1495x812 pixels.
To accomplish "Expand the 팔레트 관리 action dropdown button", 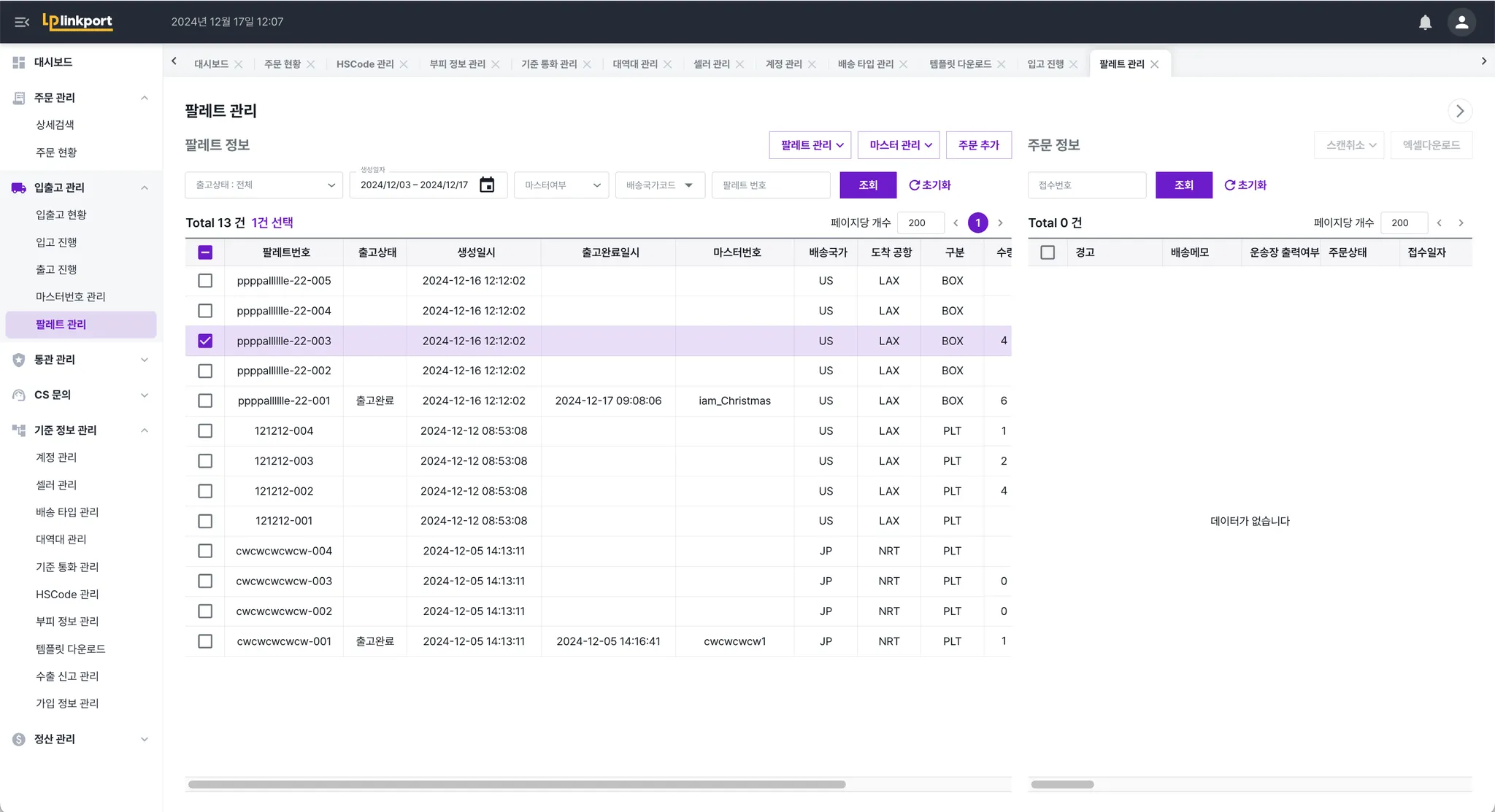I will (810, 145).
